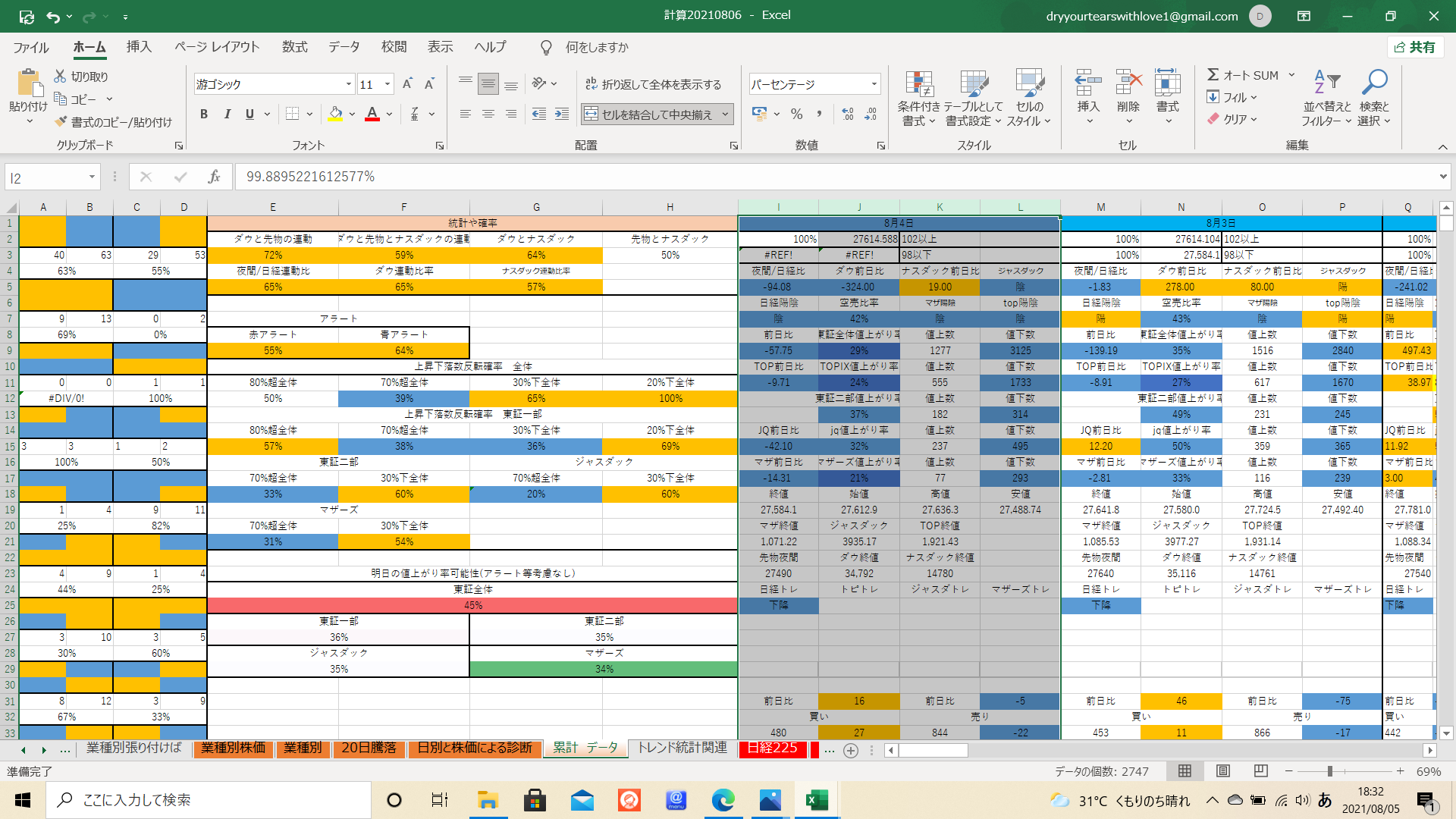This screenshot has height=819, width=1456.
Task: Open the Name Box dropdown arrow
Action: (x=92, y=177)
